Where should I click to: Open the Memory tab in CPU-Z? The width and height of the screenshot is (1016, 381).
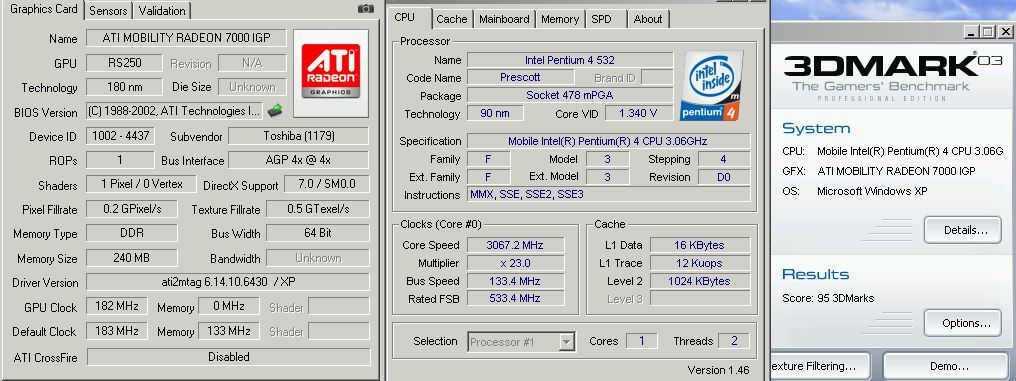pyautogui.click(x=560, y=19)
